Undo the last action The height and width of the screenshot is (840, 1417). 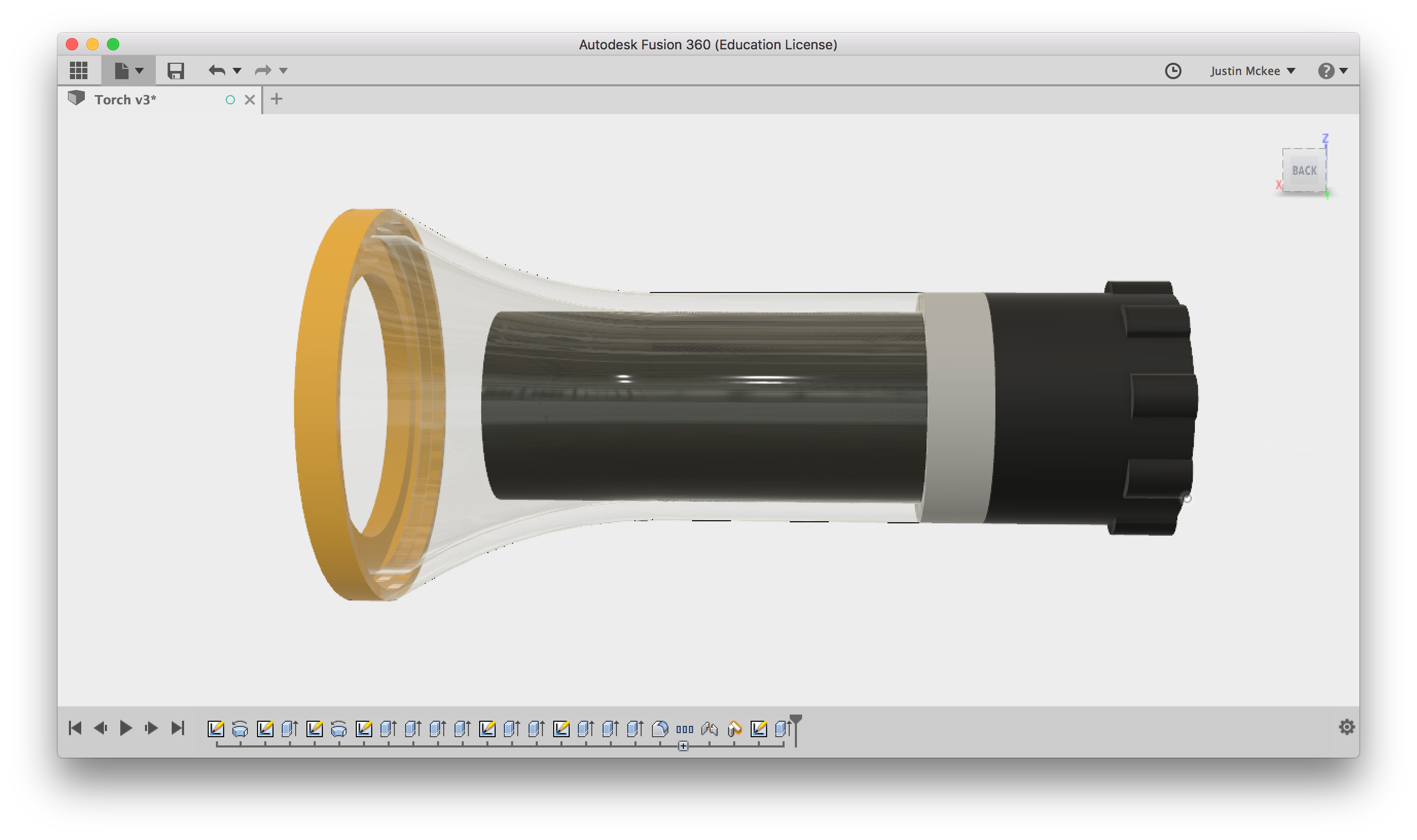[217, 71]
